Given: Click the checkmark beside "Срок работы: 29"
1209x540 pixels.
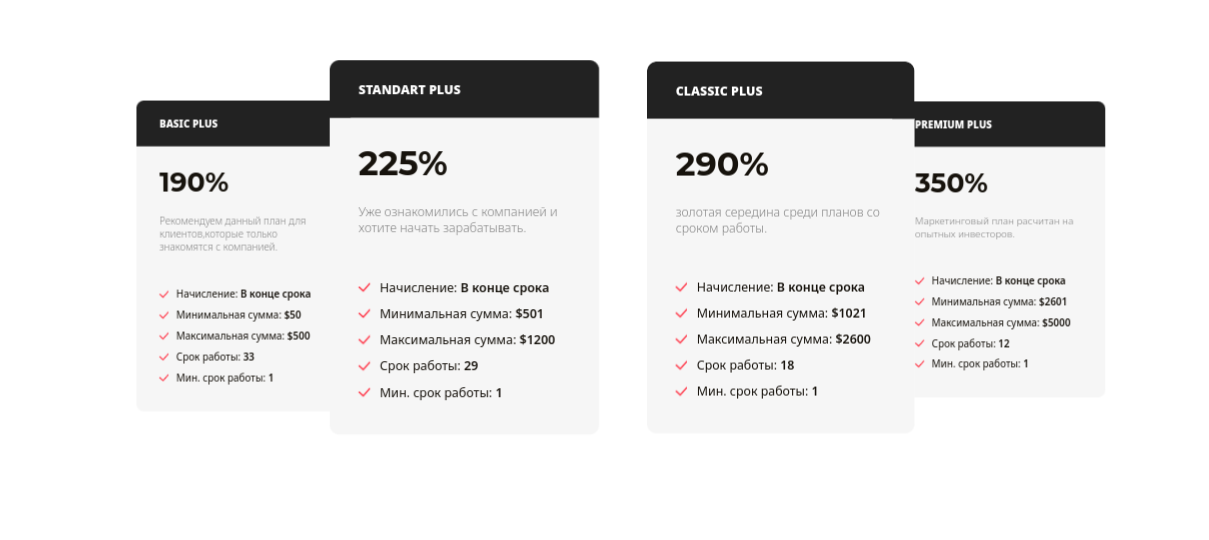Looking at the screenshot, I should coord(364,366).
